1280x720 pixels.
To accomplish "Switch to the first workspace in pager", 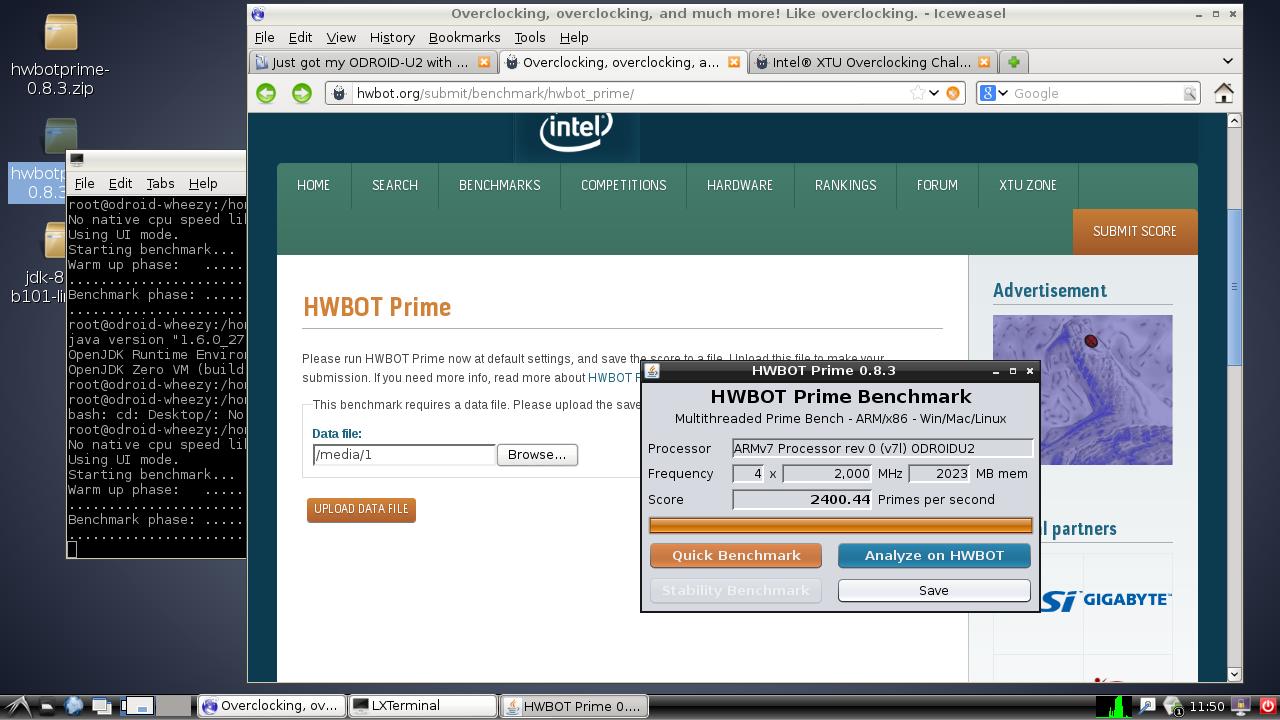I will coord(139,705).
